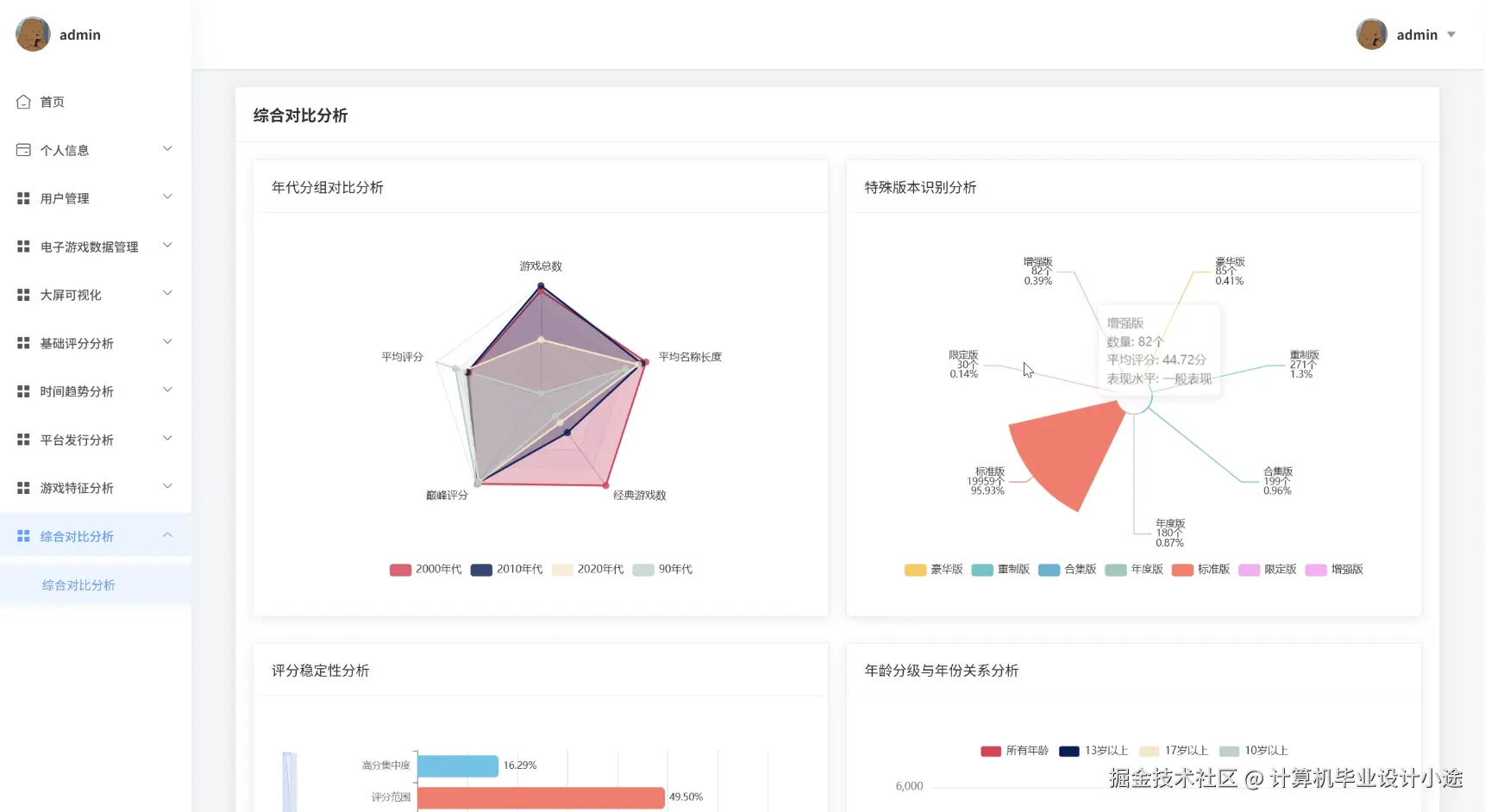Image resolution: width=1485 pixels, height=812 pixels.
Task: Hide the 2010年代 radar series
Action: click(507, 570)
